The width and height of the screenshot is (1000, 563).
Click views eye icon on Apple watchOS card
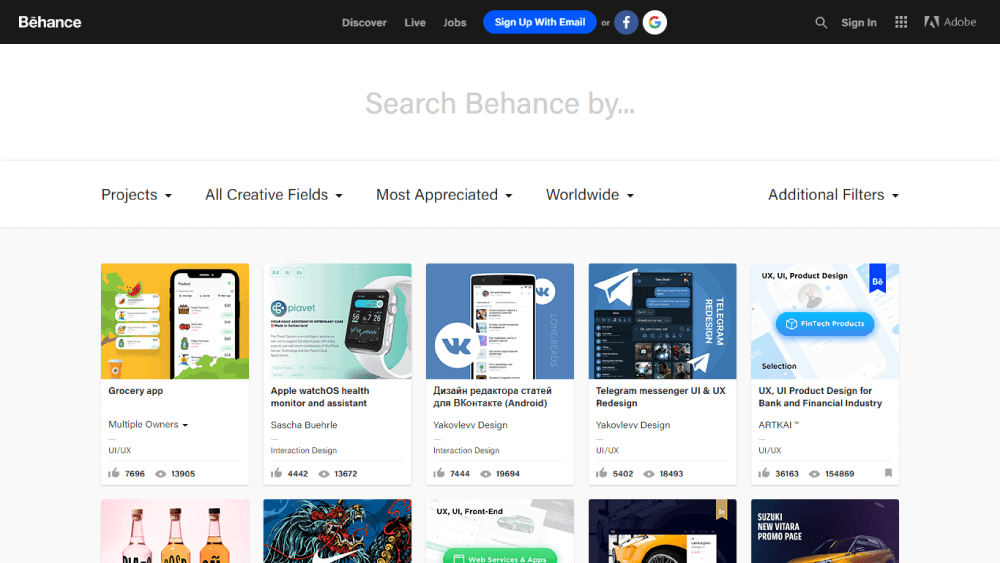click(324, 474)
